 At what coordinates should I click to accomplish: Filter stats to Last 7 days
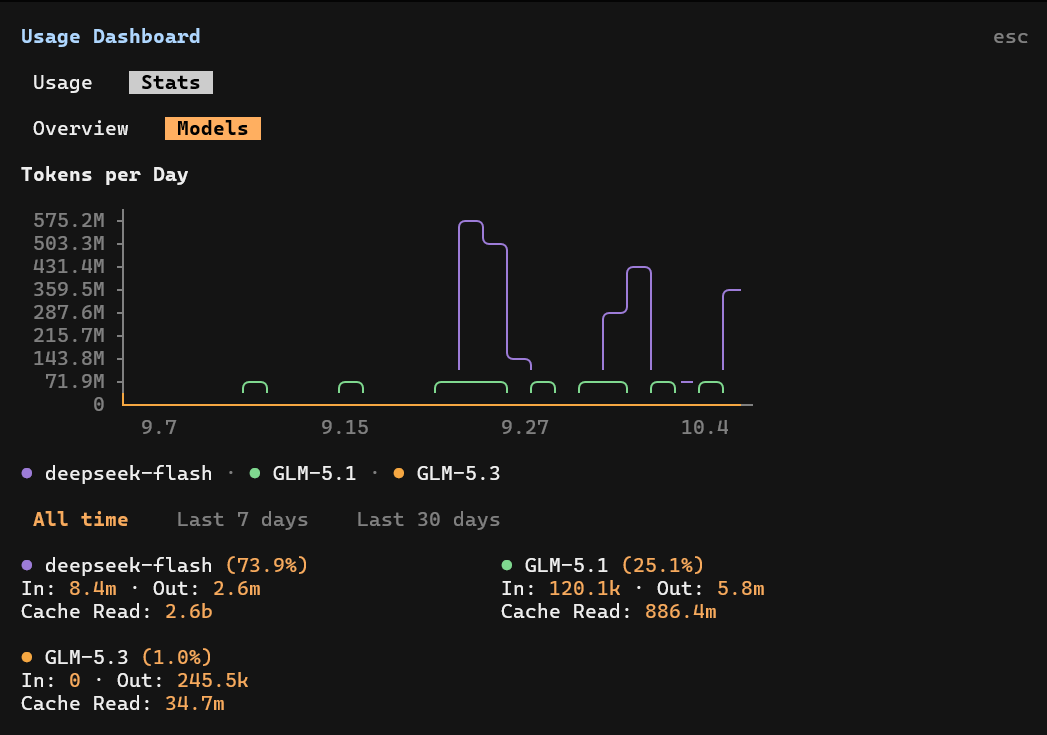point(242,519)
